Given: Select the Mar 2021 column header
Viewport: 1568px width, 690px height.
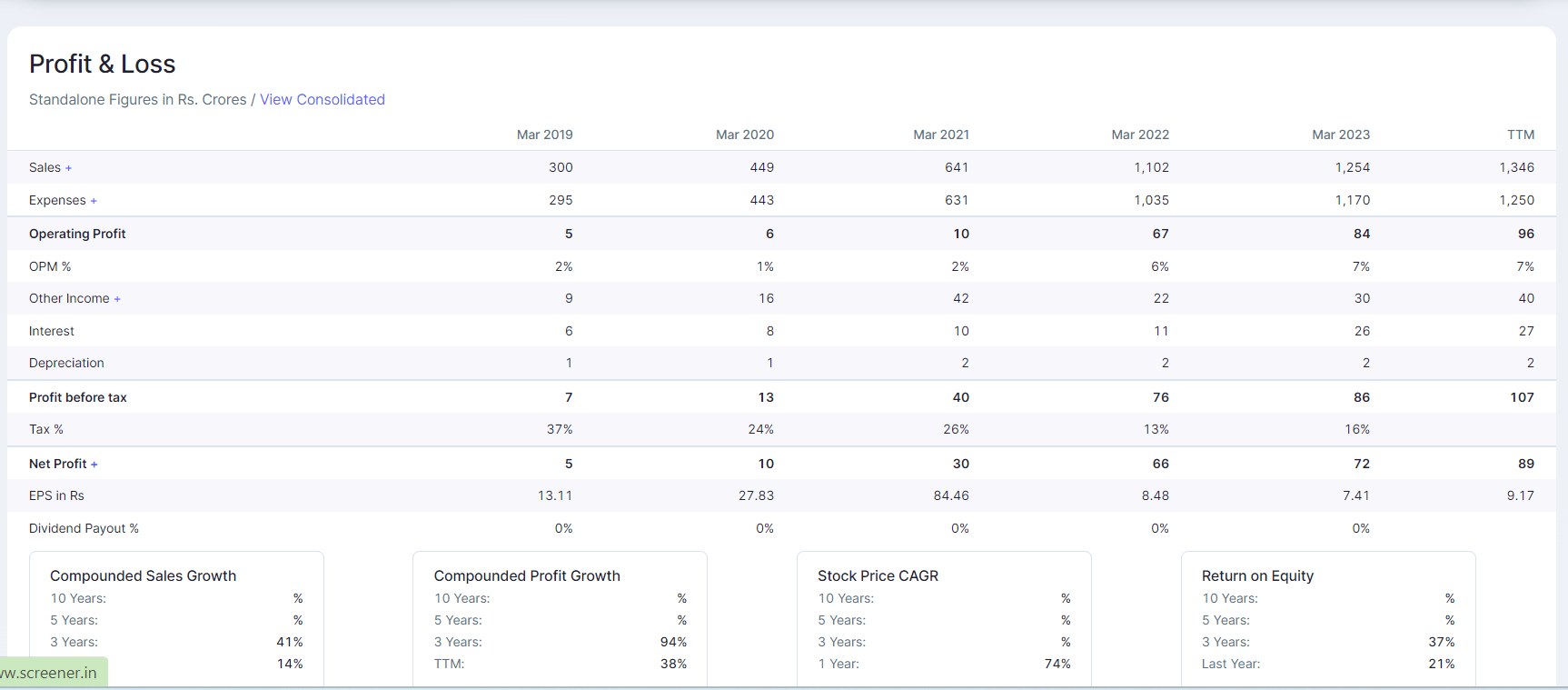Looking at the screenshot, I should point(941,135).
